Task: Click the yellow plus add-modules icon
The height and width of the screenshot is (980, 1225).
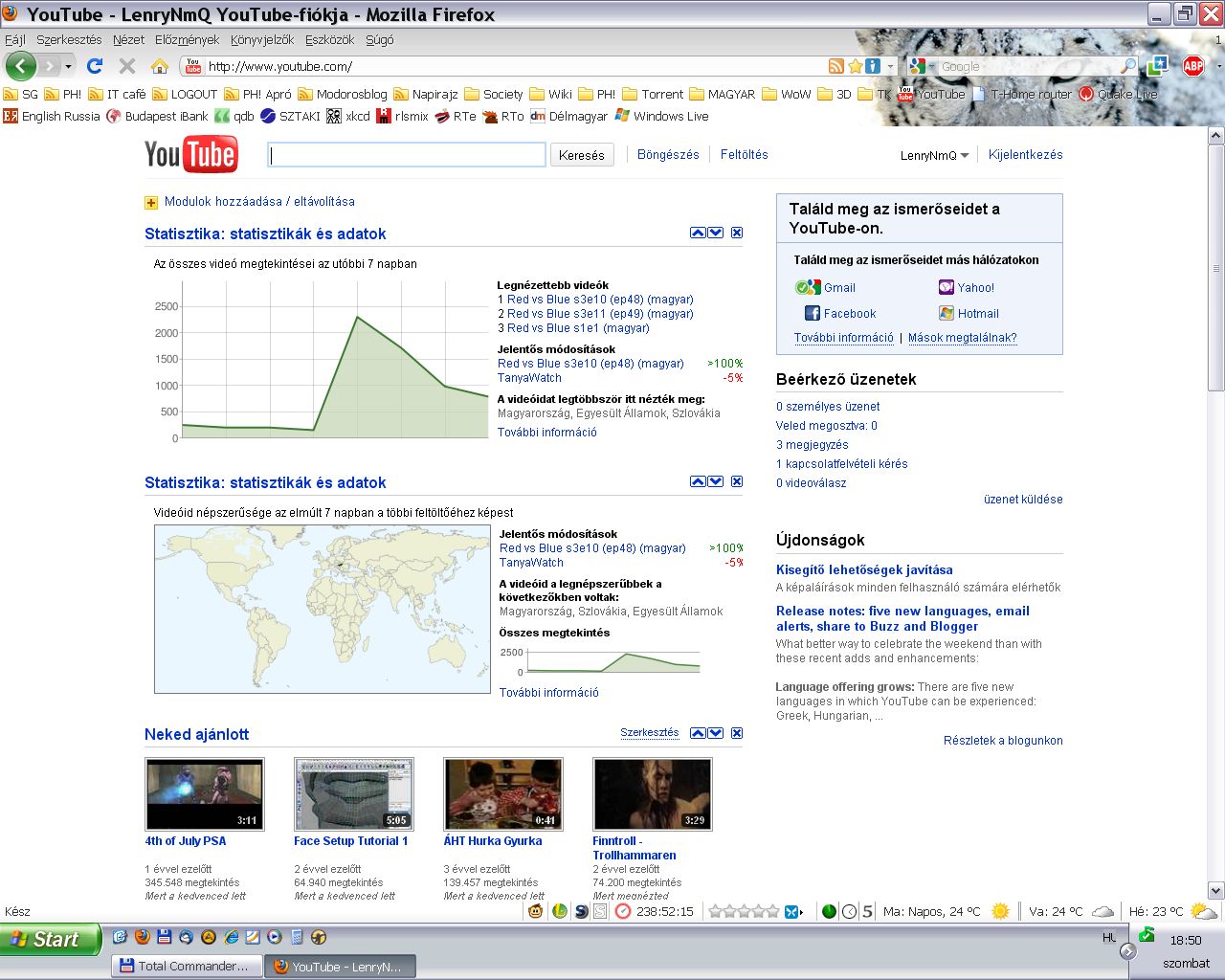Action: coord(151,202)
